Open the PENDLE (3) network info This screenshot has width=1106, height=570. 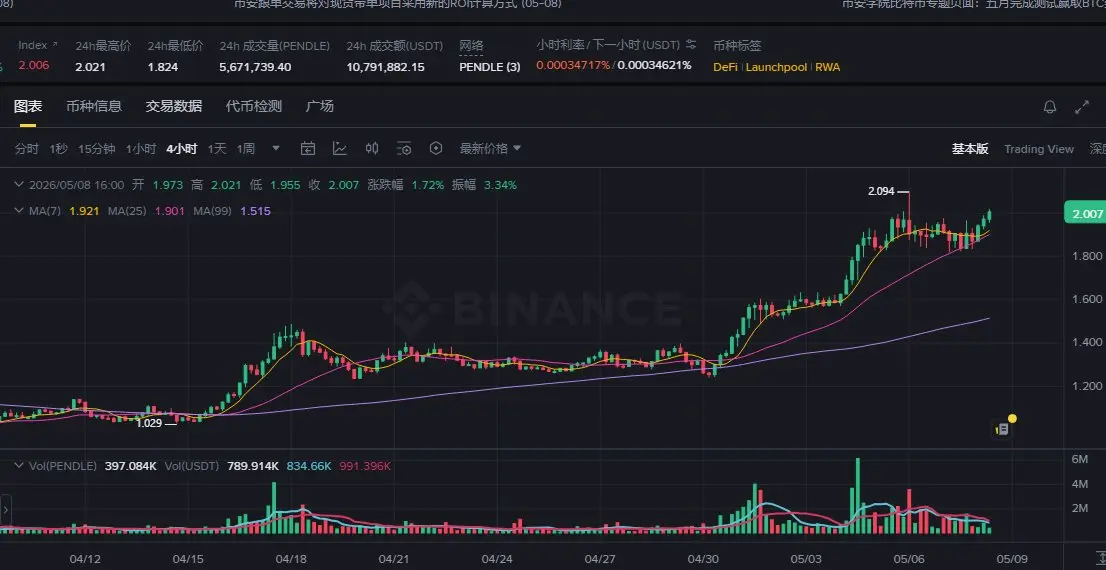tap(490, 67)
